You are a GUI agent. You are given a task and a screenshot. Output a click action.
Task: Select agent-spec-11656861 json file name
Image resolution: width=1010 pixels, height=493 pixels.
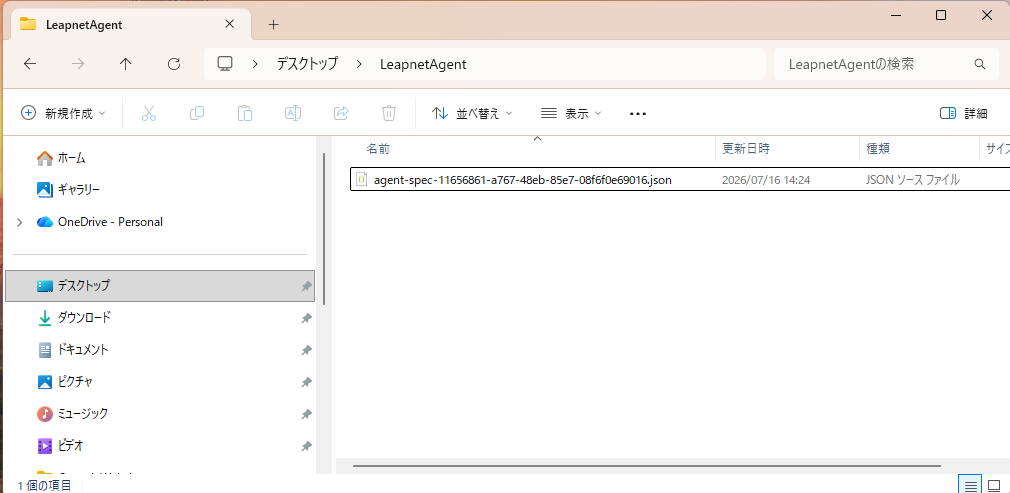(x=522, y=180)
